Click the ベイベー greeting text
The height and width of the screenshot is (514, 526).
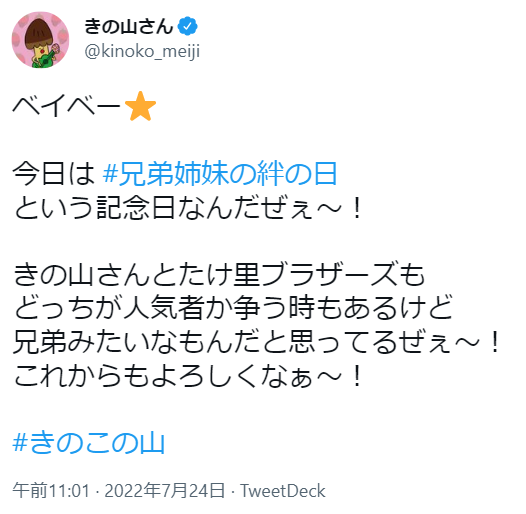click(x=67, y=106)
